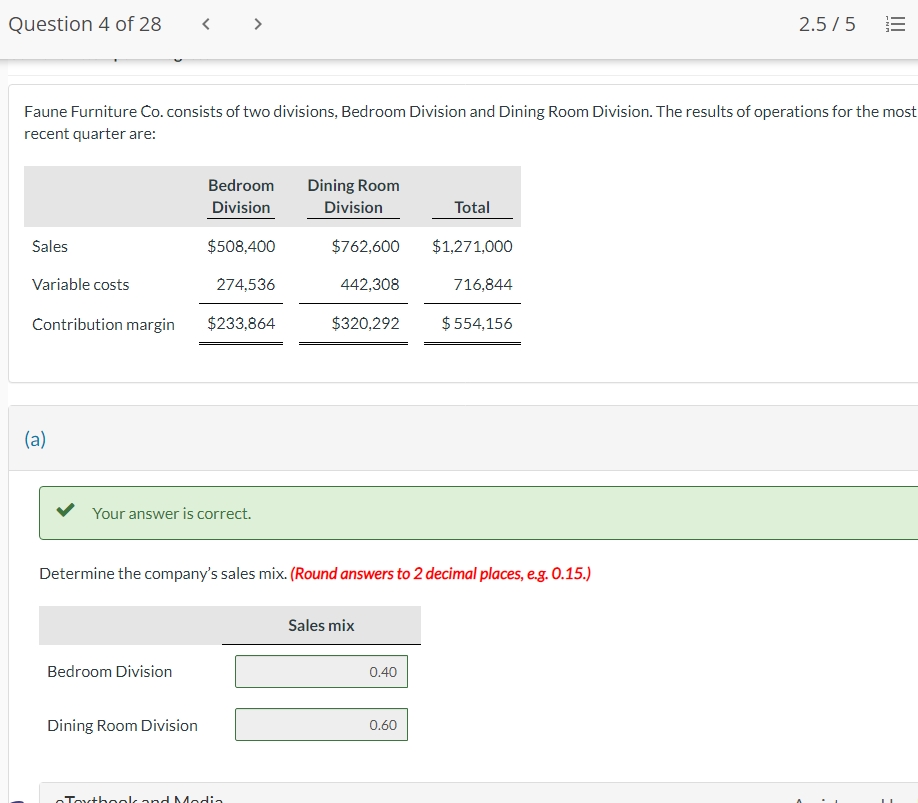The height and width of the screenshot is (803, 918).
Task: Click the Sales row label
Action: pos(50,246)
